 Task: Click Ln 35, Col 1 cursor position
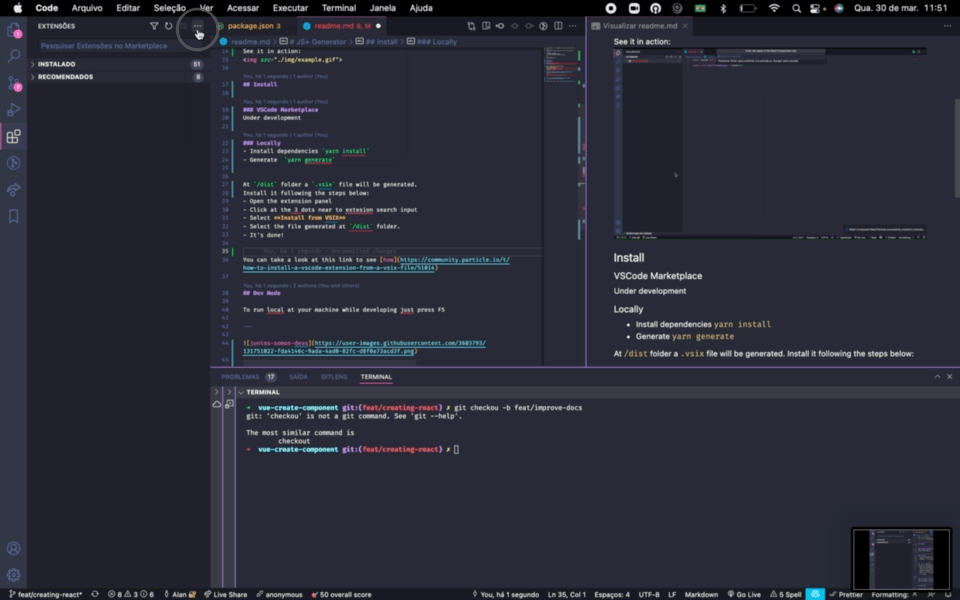[566, 594]
